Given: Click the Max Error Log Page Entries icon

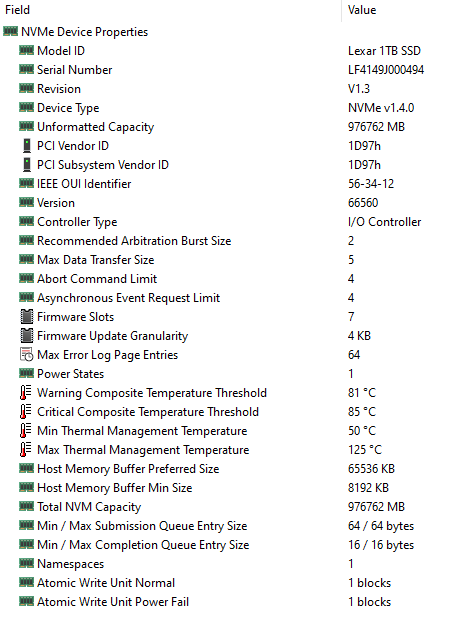Looking at the screenshot, I should [x=26, y=355].
